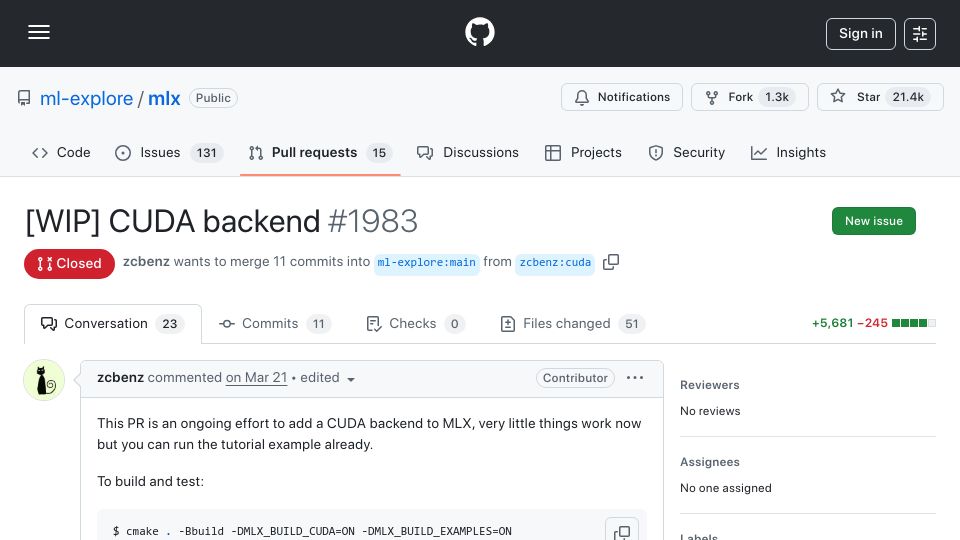
Task: Click the Sign in button
Action: (860, 34)
